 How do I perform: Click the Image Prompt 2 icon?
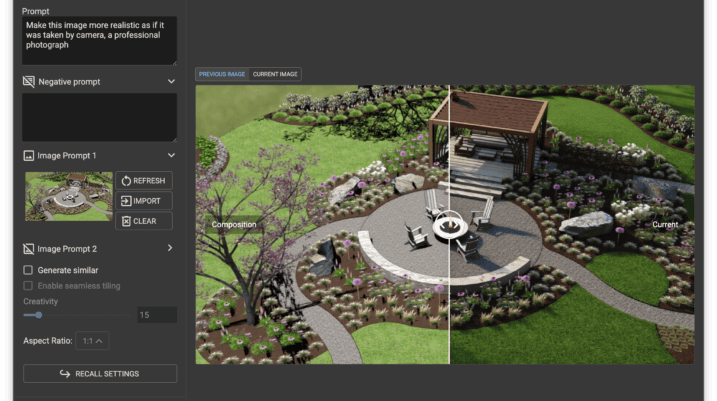pyautogui.click(x=28, y=249)
